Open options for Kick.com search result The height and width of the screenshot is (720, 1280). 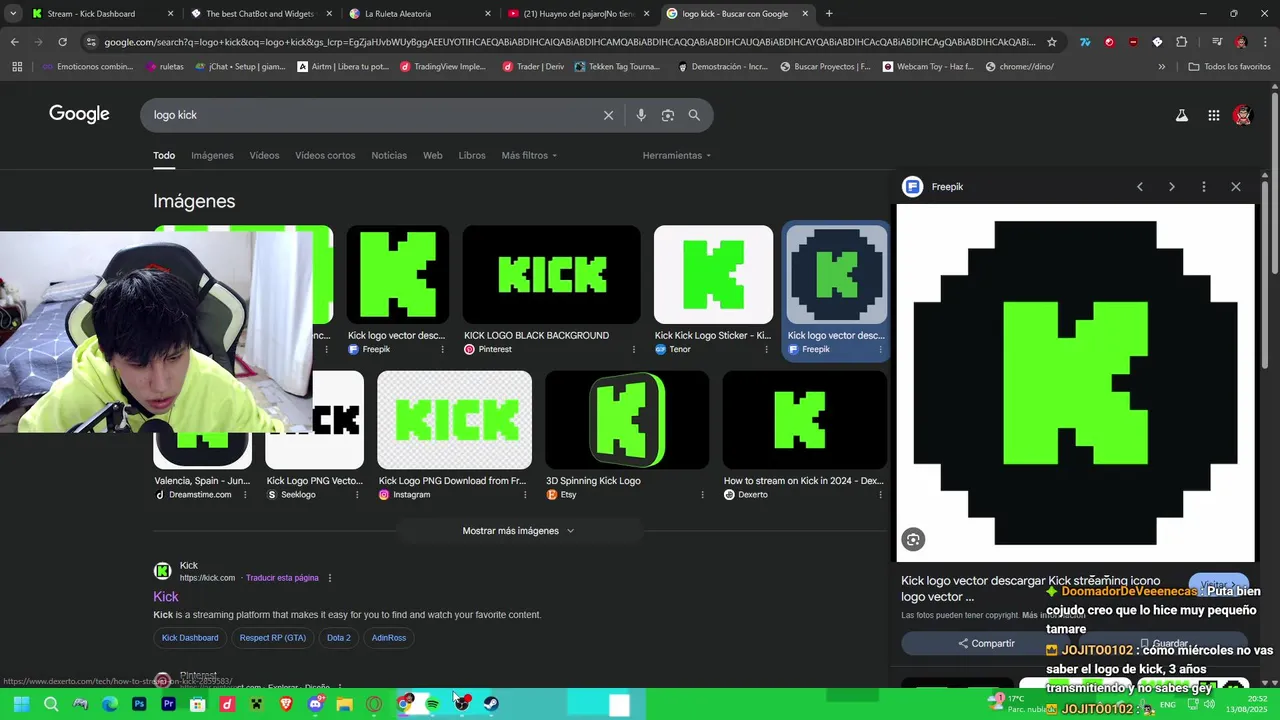click(330, 578)
